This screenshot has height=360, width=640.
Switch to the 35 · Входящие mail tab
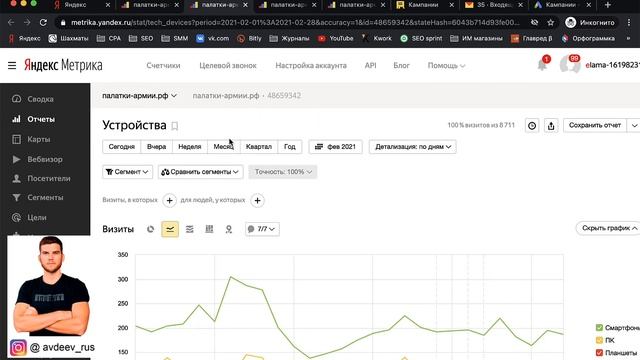point(489,5)
